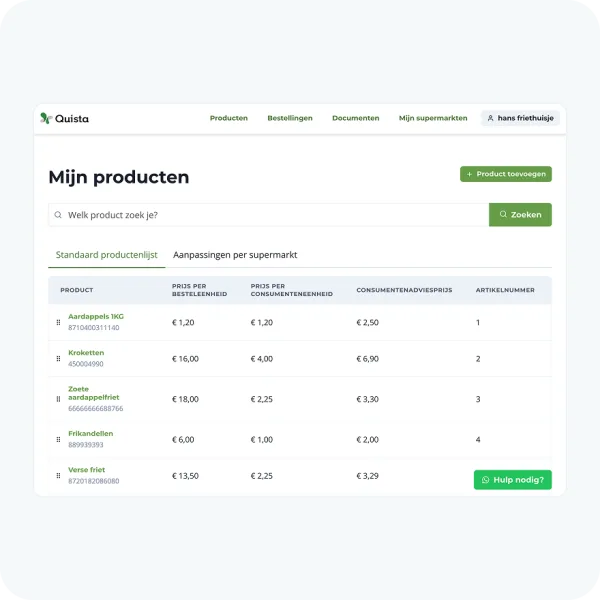This screenshot has height=600, width=600.
Task: Click the € 16,00 price in Kroketten row
Action: [x=185, y=359]
